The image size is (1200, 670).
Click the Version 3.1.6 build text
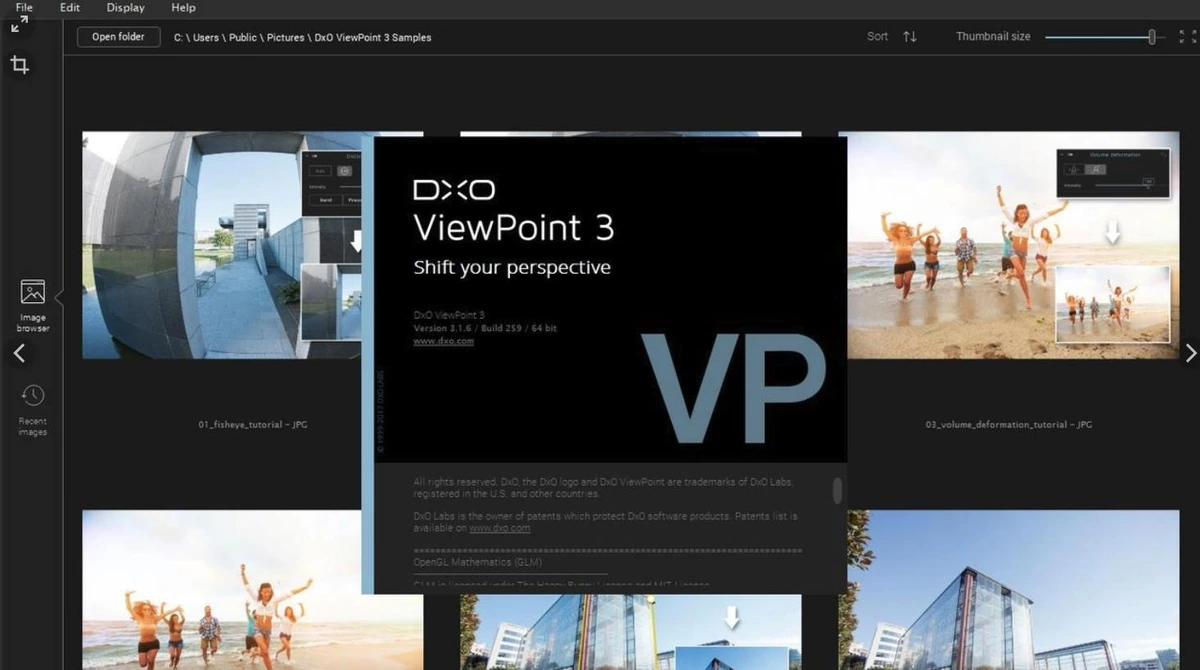click(x=485, y=328)
